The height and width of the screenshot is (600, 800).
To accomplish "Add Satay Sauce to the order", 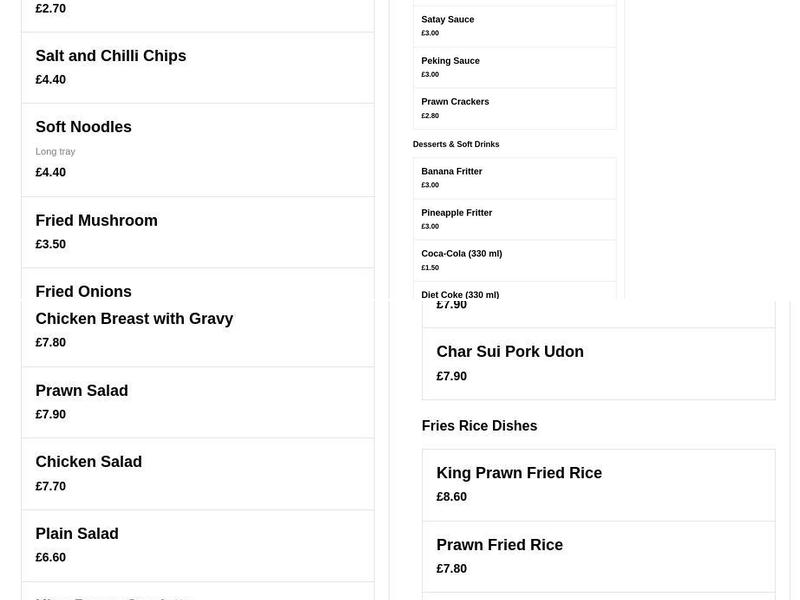I will coord(447,19).
